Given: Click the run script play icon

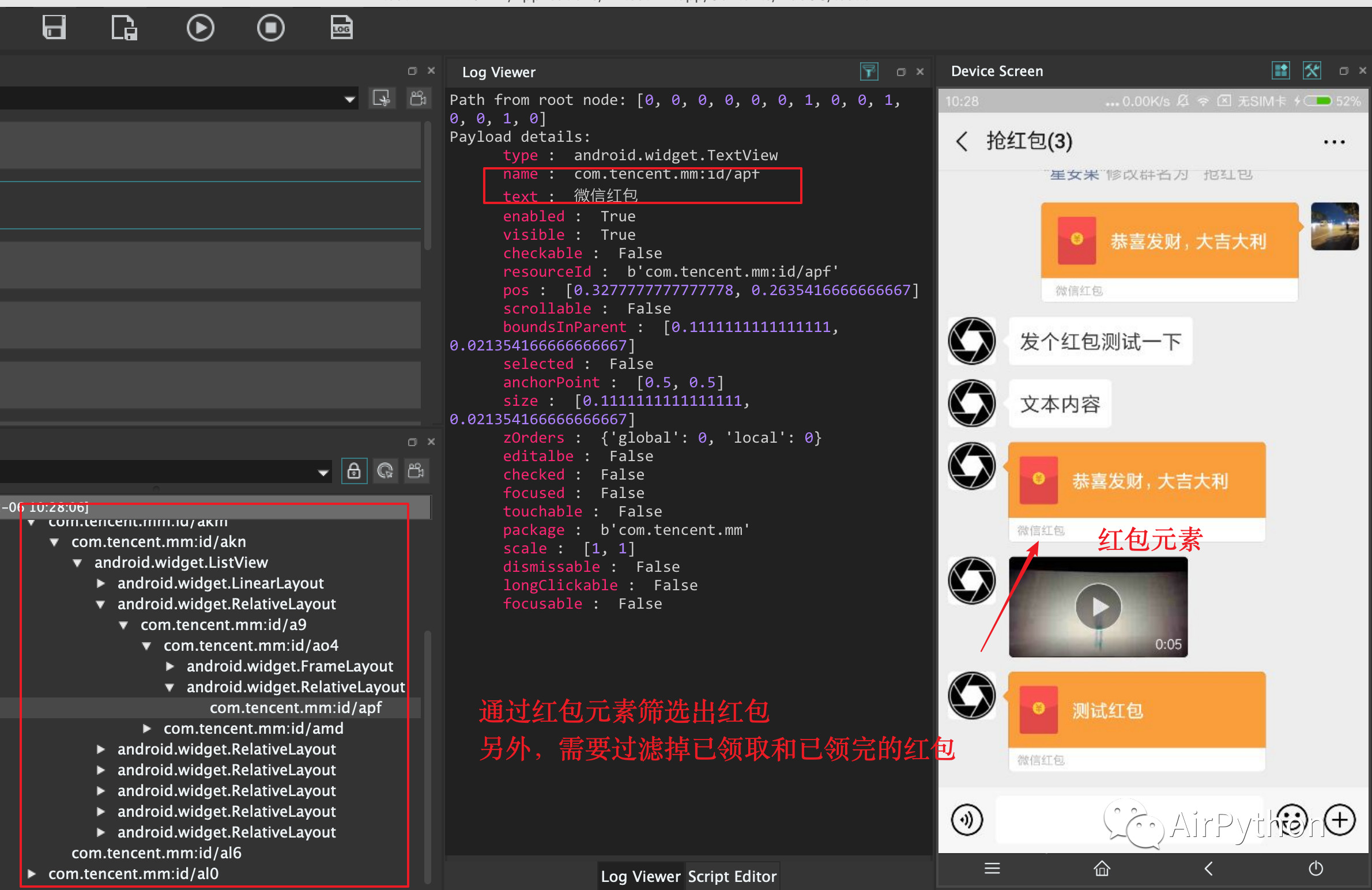Looking at the screenshot, I should coord(200,27).
